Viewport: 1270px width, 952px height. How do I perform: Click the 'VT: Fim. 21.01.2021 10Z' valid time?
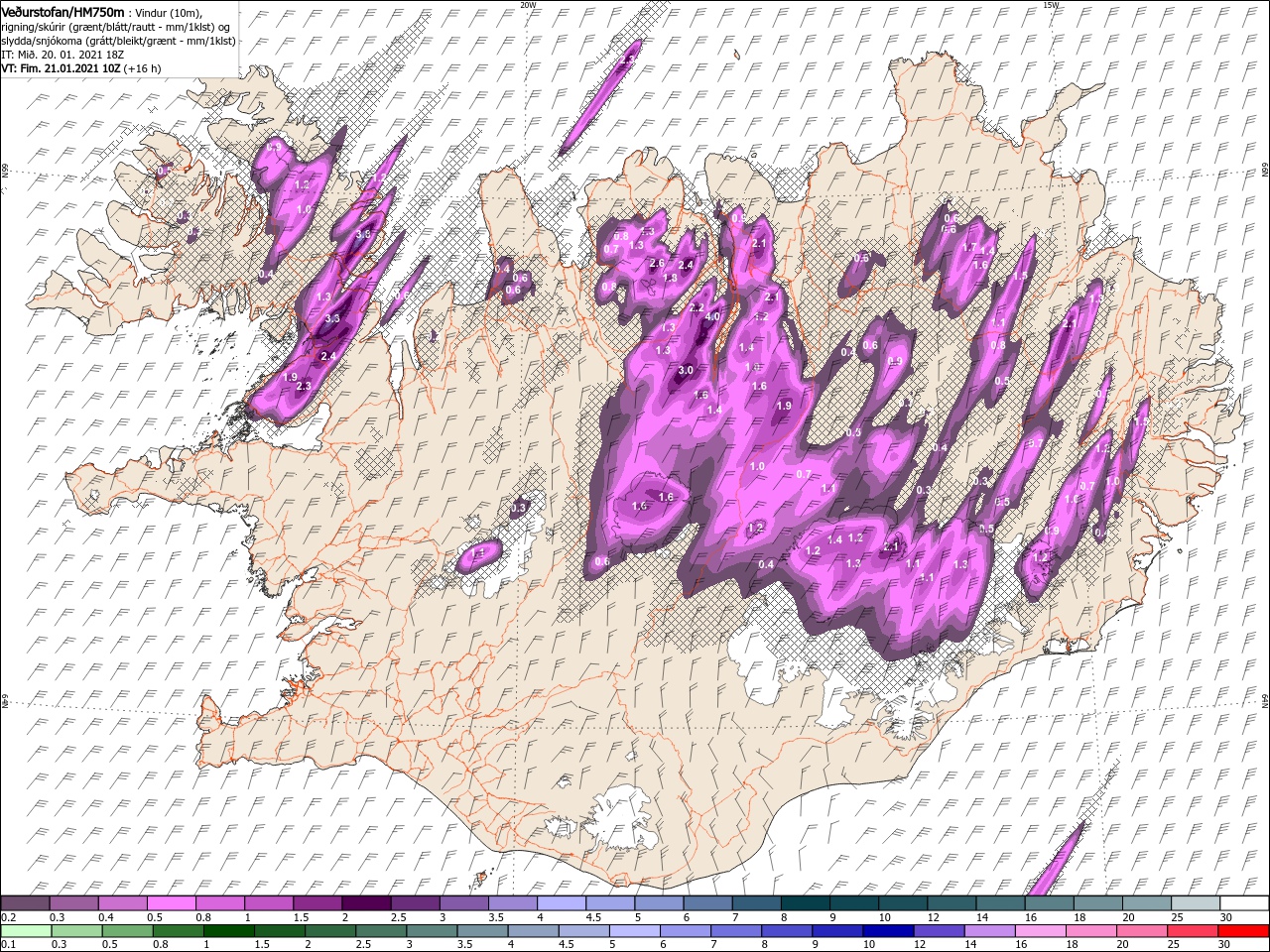(61, 68)
